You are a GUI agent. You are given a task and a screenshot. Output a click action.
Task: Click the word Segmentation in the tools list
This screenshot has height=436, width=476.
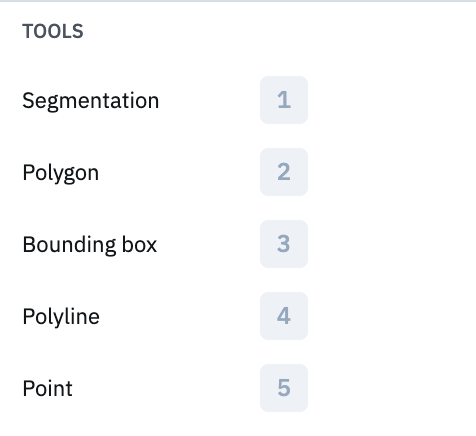(91, 101)
